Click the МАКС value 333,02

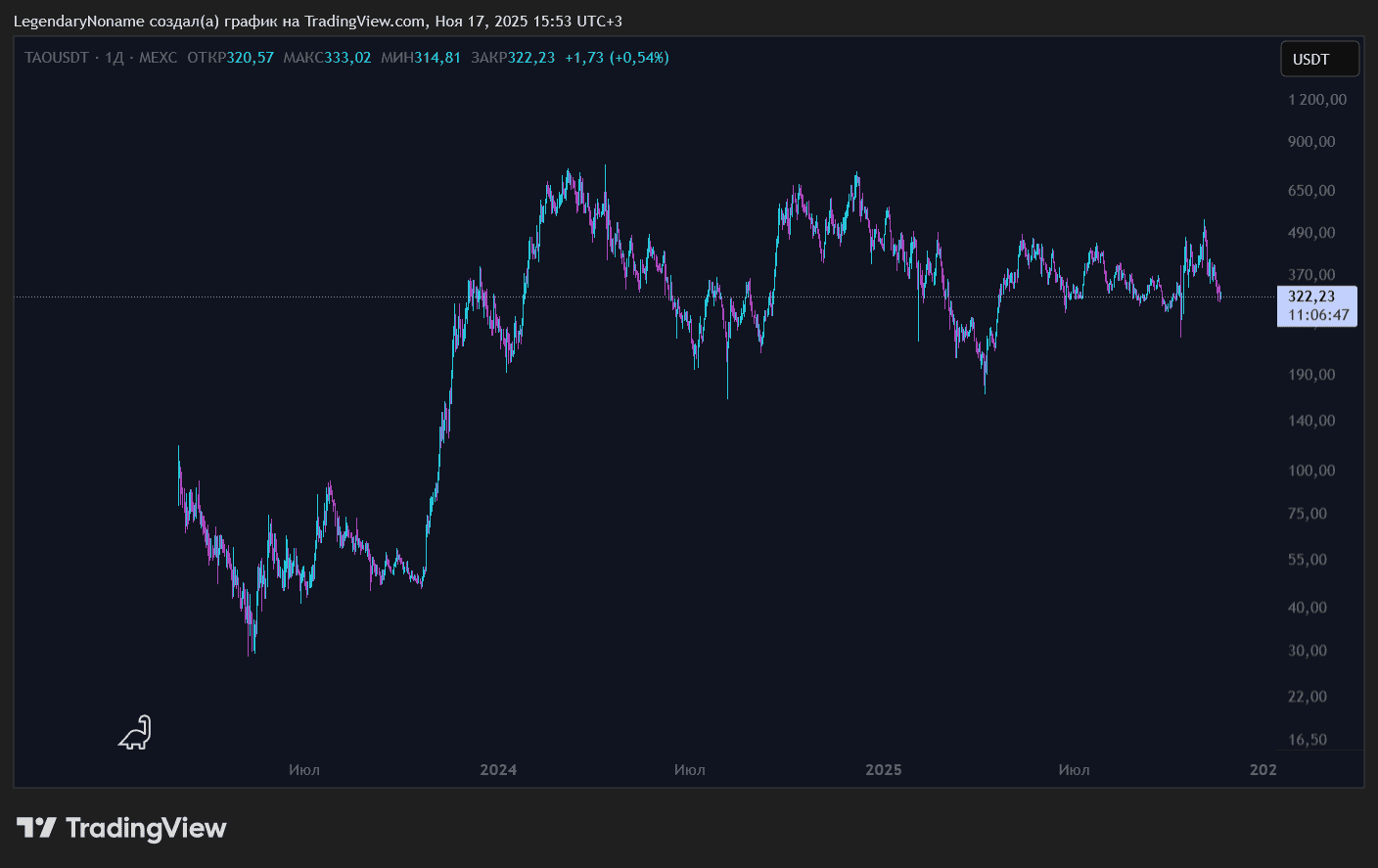tap(347, 58)
